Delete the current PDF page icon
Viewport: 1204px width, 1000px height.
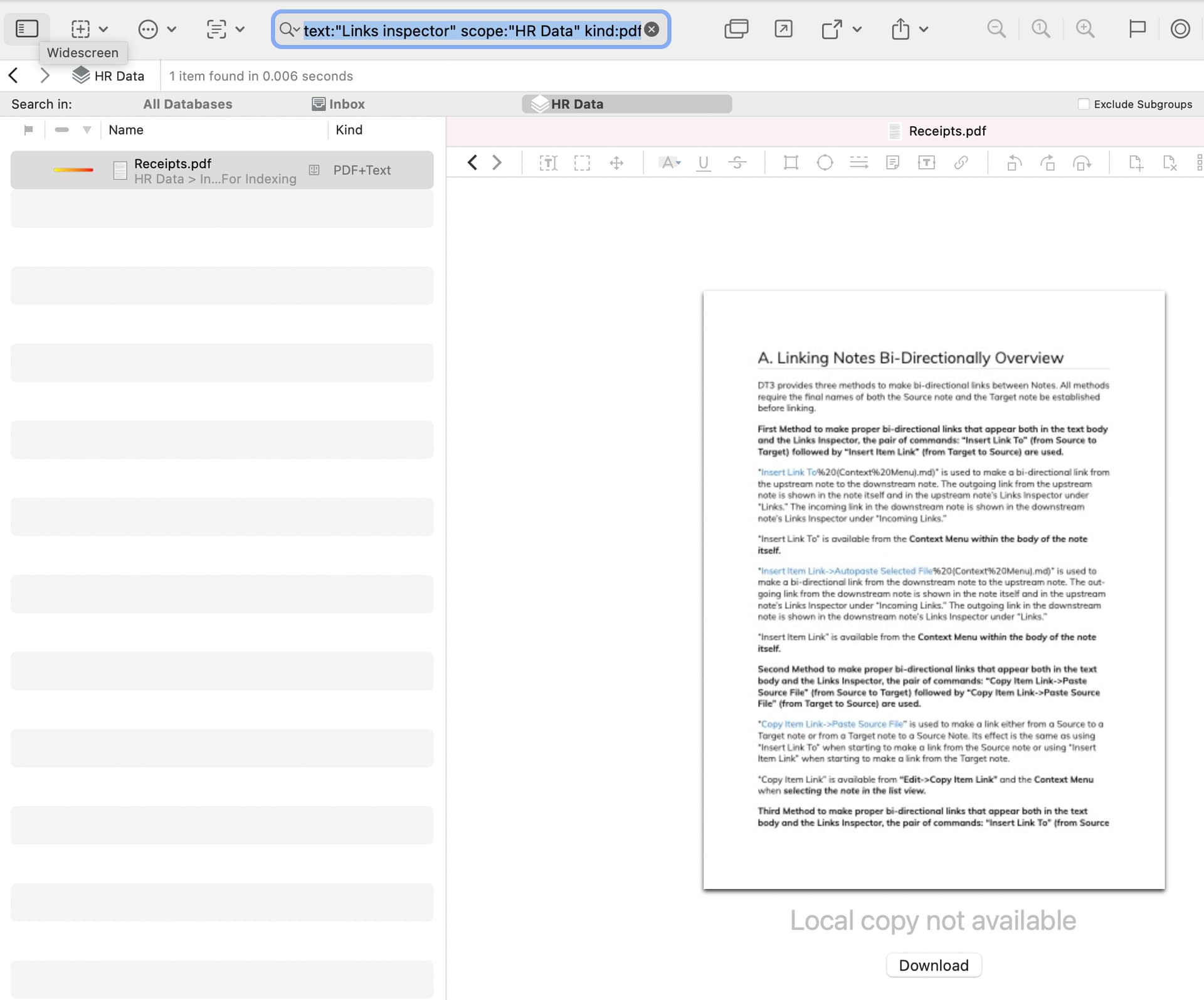pos(1170,163)
